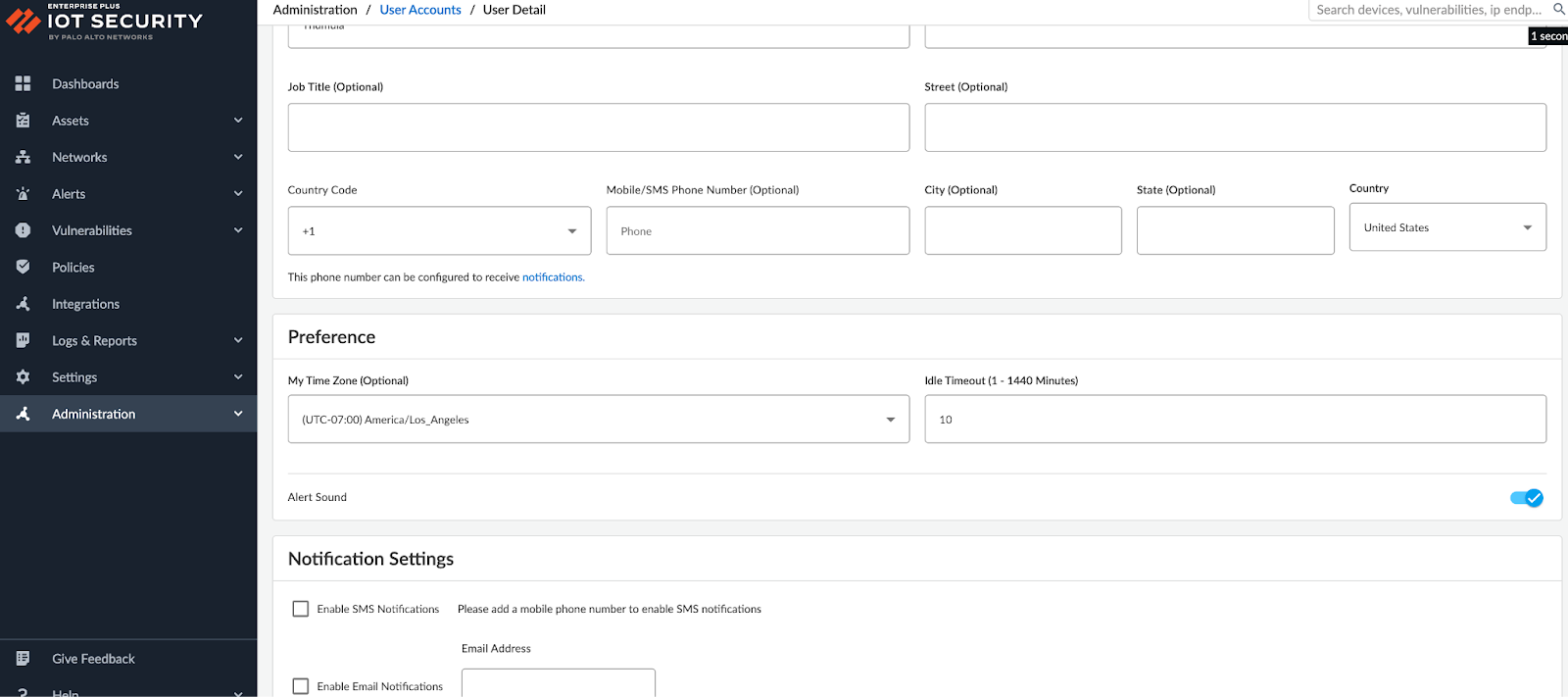Check Enable SMS Notifications box

coord(301,609)
